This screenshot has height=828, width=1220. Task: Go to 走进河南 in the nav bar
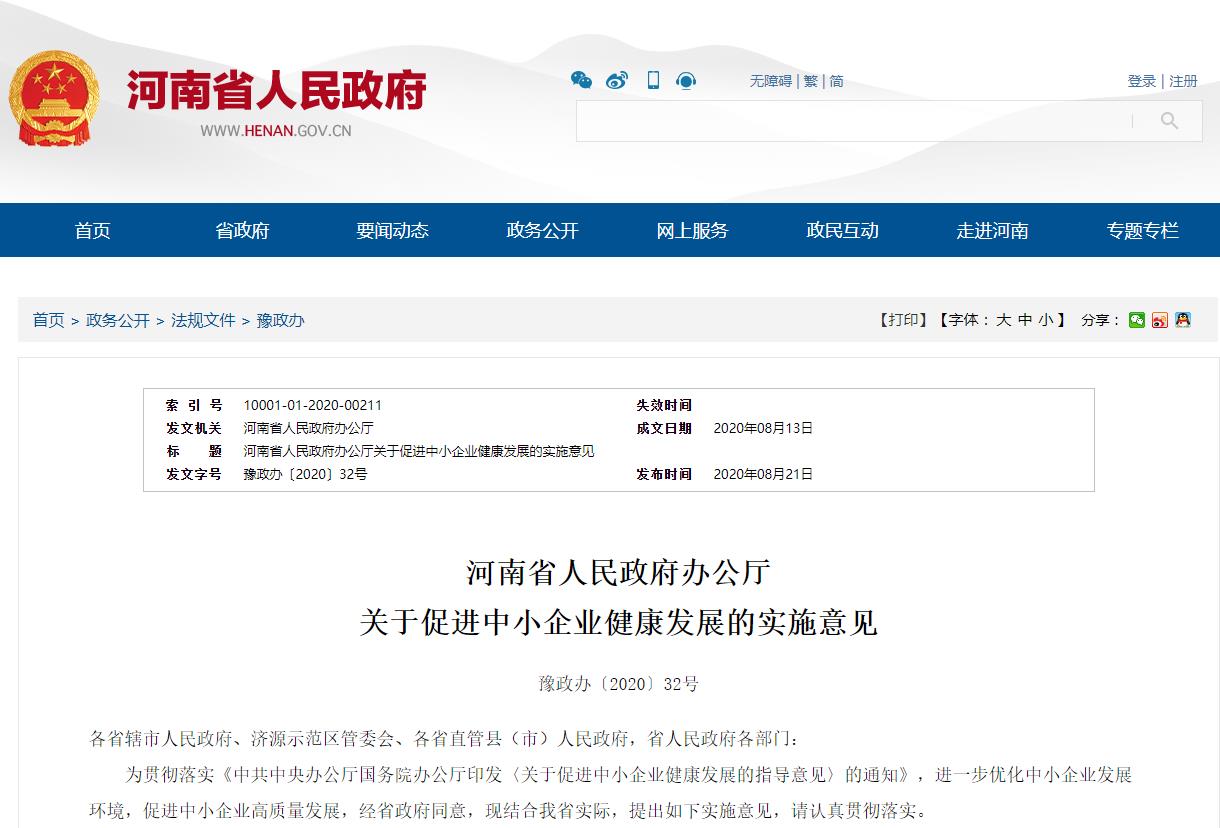click(992, 231)
